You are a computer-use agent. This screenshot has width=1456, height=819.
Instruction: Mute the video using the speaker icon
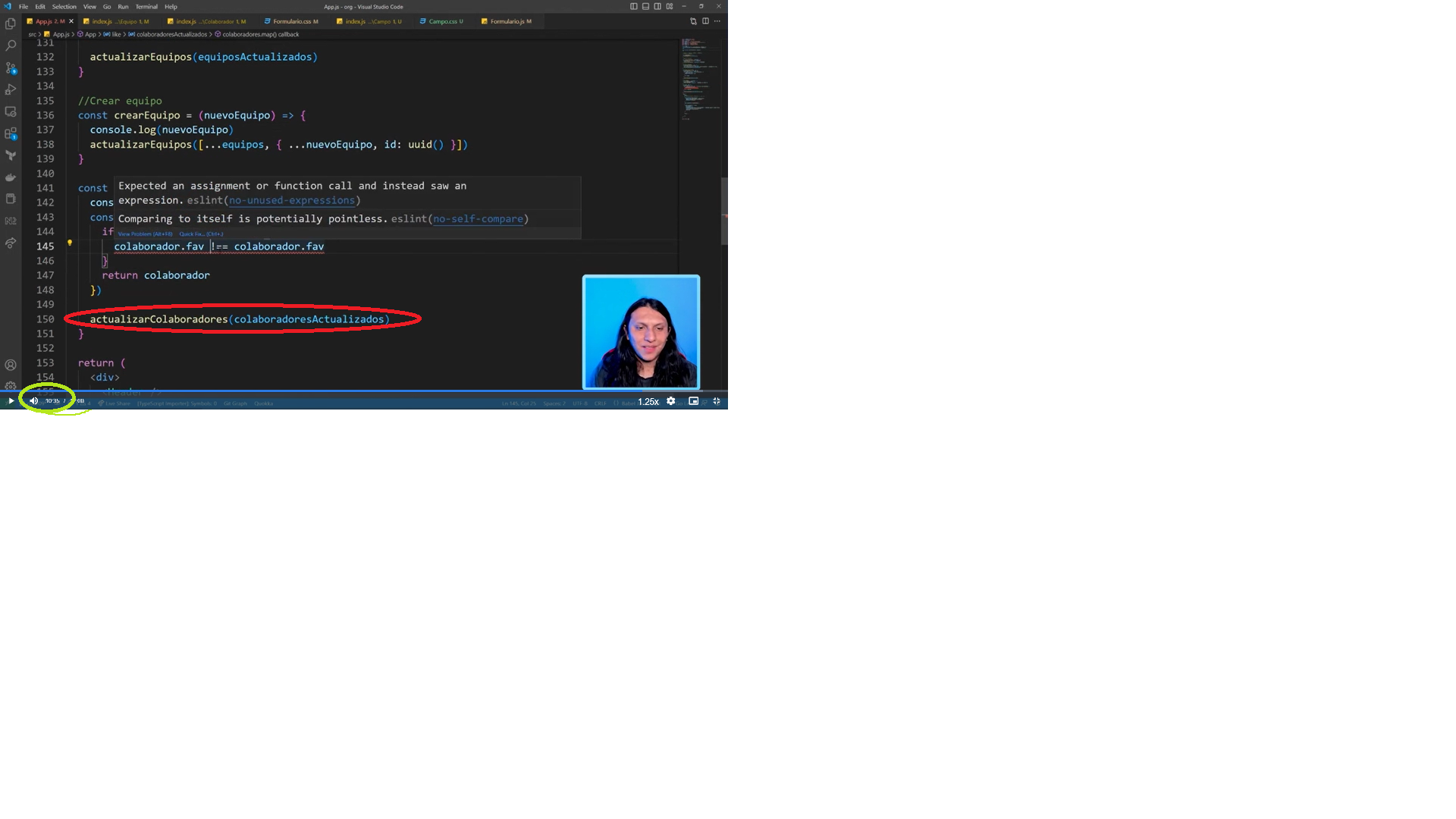point(33,401)
